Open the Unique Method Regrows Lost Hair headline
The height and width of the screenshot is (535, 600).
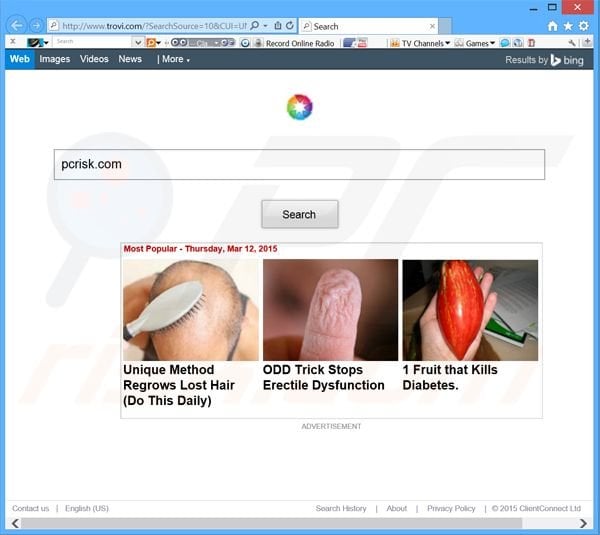179,385
